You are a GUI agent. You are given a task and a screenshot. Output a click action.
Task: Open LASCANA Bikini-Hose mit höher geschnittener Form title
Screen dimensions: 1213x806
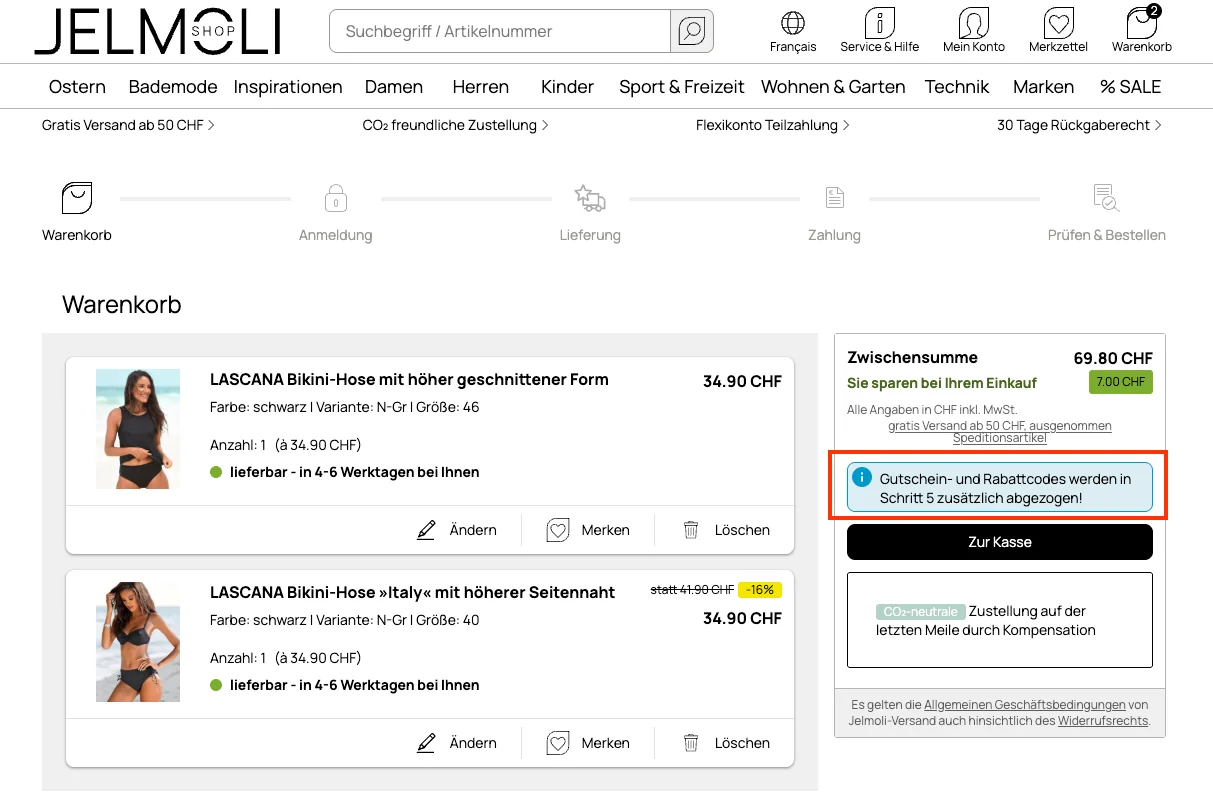[409, 379]
